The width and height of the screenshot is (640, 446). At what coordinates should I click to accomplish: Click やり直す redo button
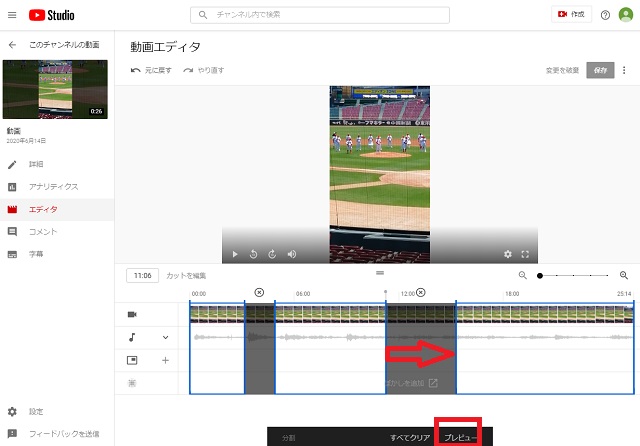pos(204,70)
